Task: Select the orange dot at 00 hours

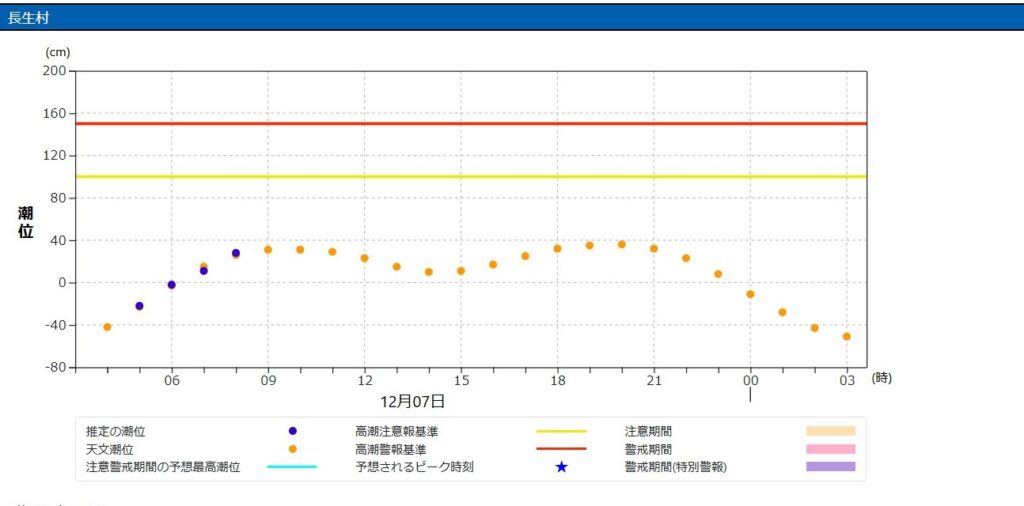Action: click(x=750, y=294)
